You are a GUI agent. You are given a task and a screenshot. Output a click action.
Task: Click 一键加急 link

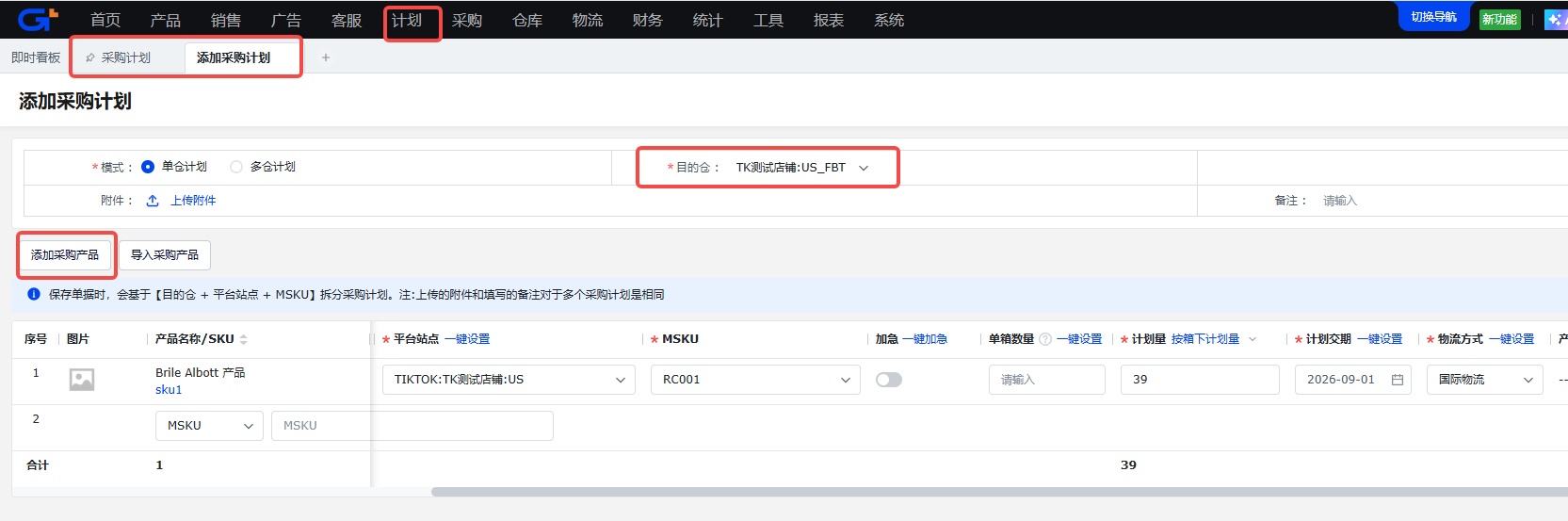point(925,339)
